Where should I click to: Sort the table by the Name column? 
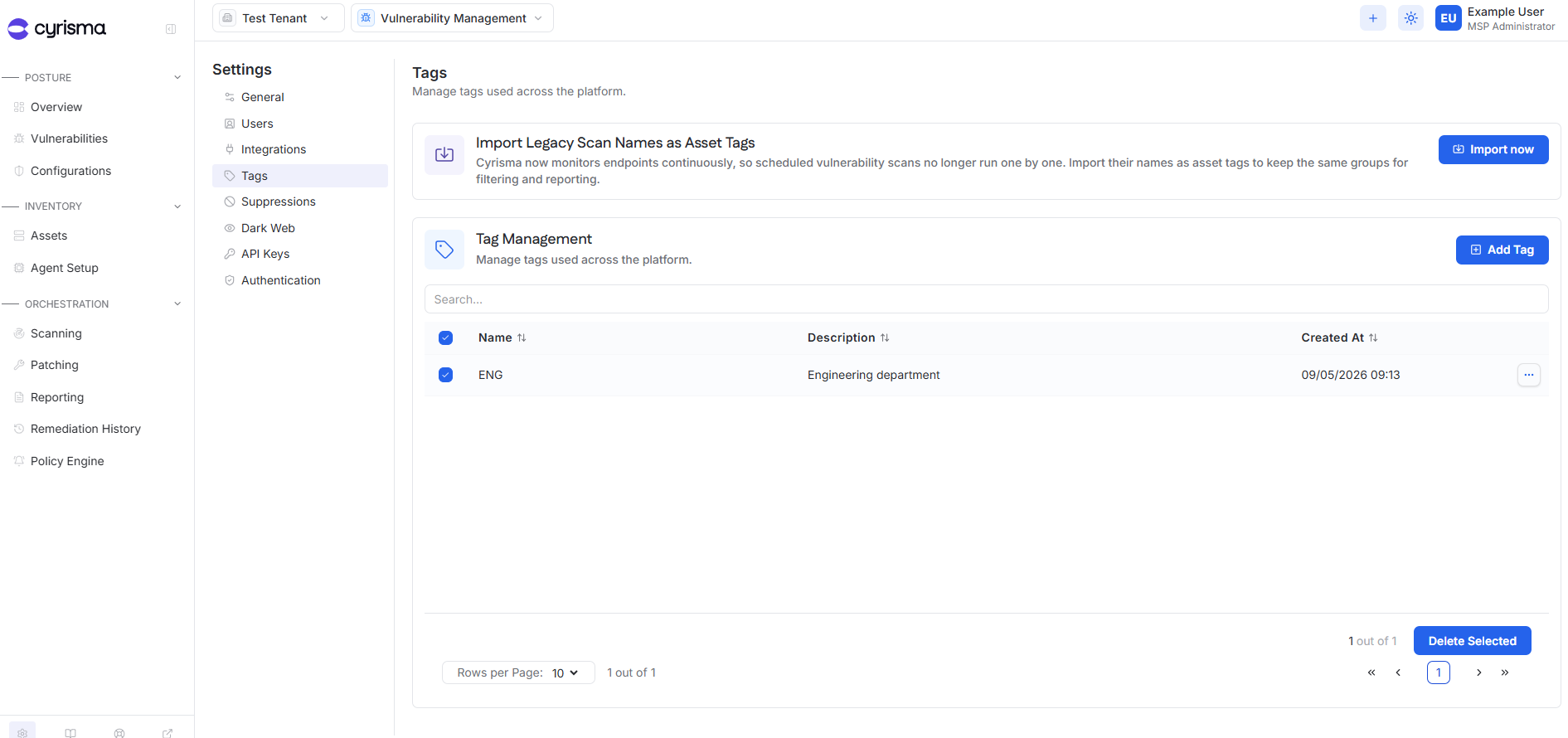tap(502, 337)
